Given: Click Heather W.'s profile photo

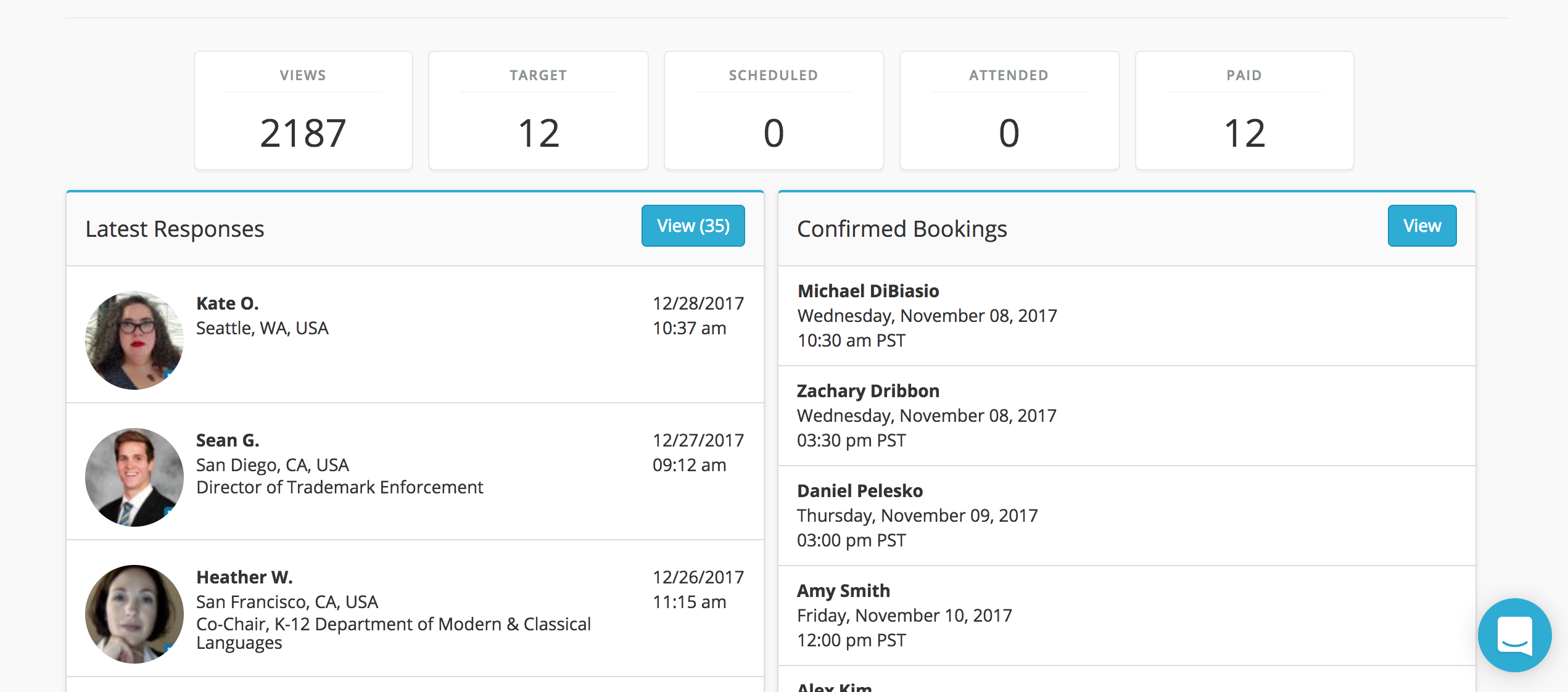Looking at the screenshot, I should (134, 614).
